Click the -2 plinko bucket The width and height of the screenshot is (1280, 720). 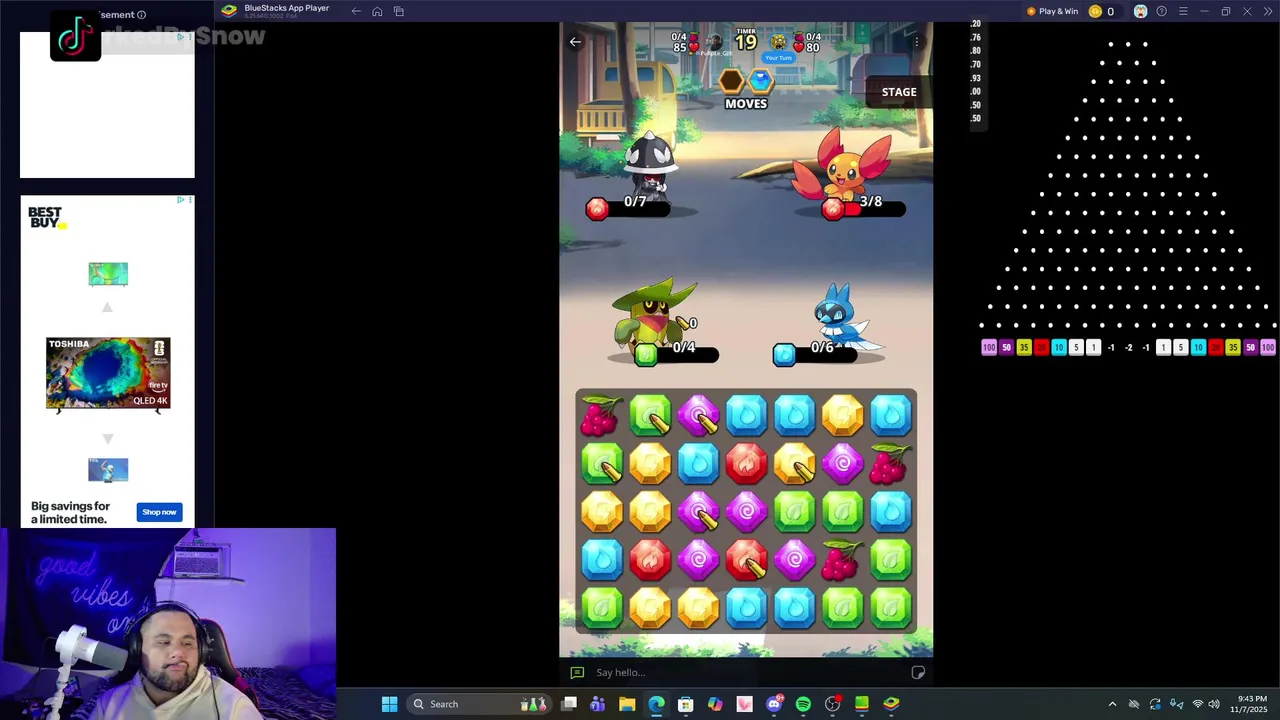[x=1128, y=348]
